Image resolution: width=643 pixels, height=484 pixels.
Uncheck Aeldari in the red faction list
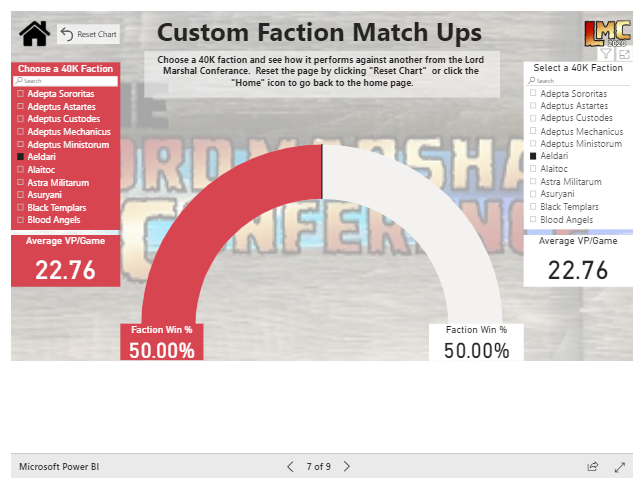21,158
